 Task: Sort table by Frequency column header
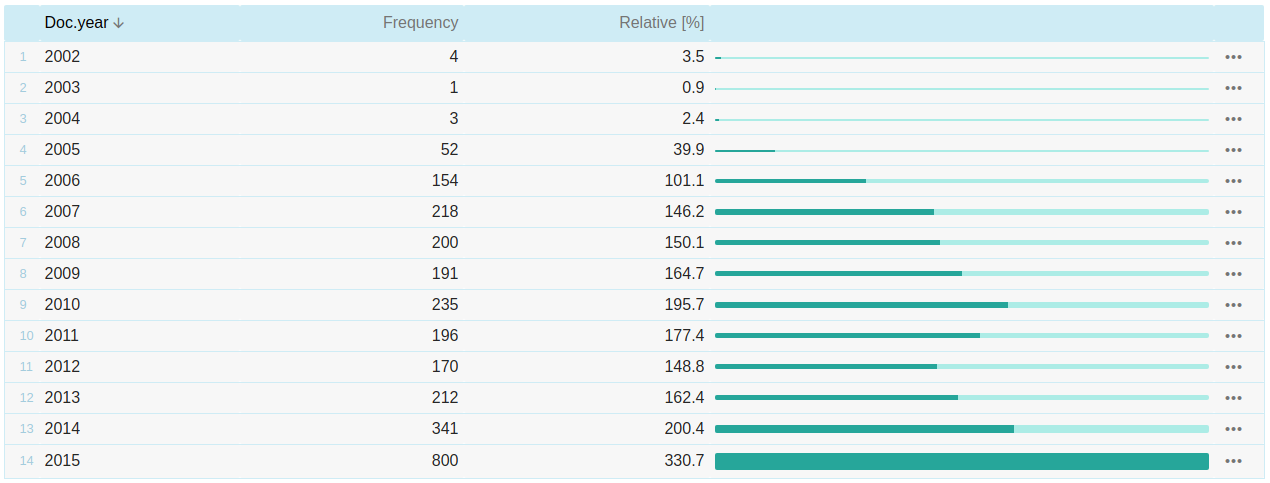click(420, 23)
